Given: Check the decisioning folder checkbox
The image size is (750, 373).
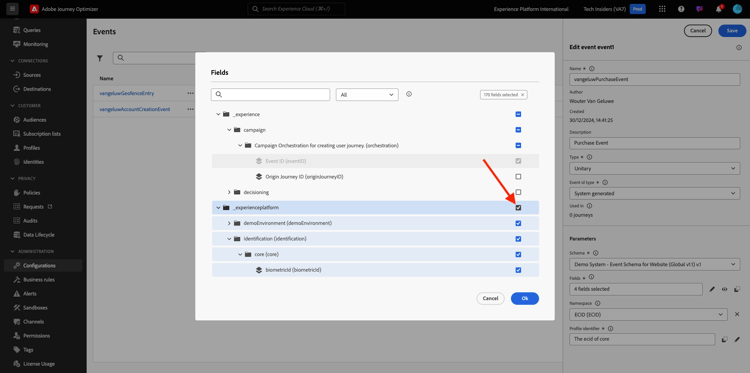Looking at the screenshot, I should [x=518, y=192].
